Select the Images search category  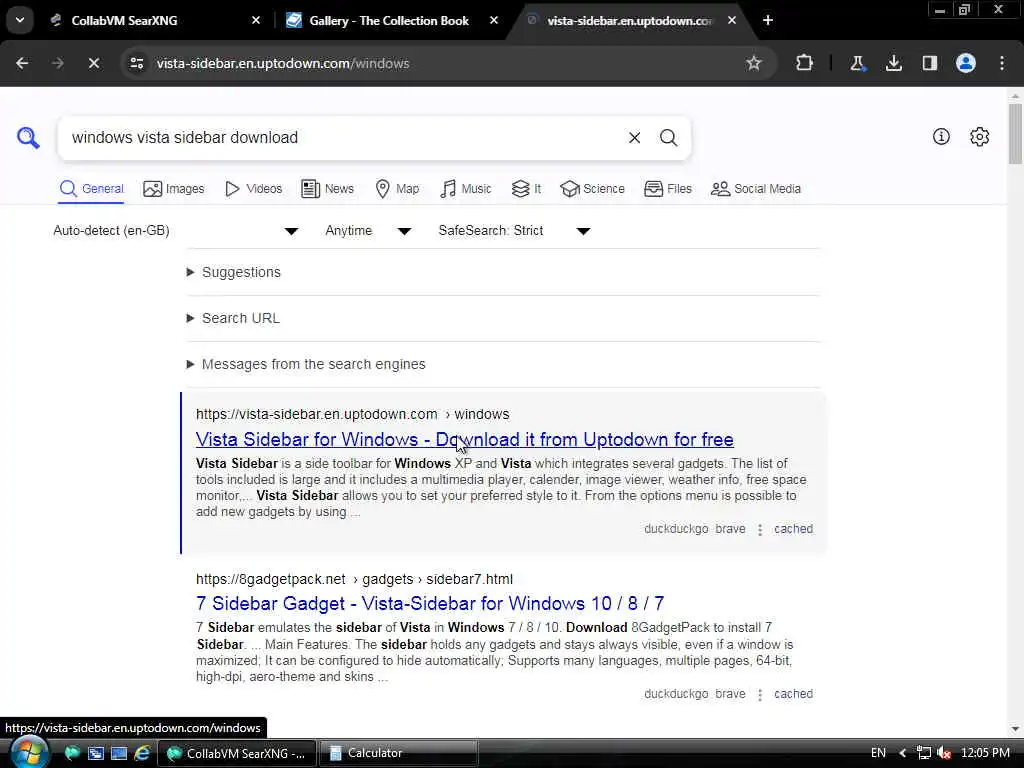[x=174, y=189]
